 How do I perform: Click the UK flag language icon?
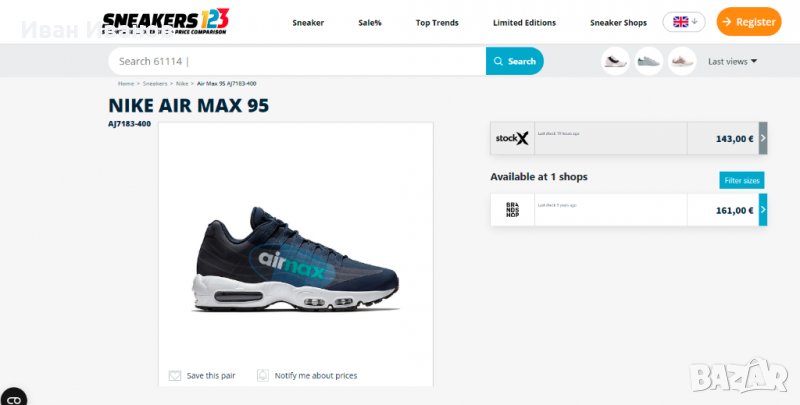tap(681, 22)
